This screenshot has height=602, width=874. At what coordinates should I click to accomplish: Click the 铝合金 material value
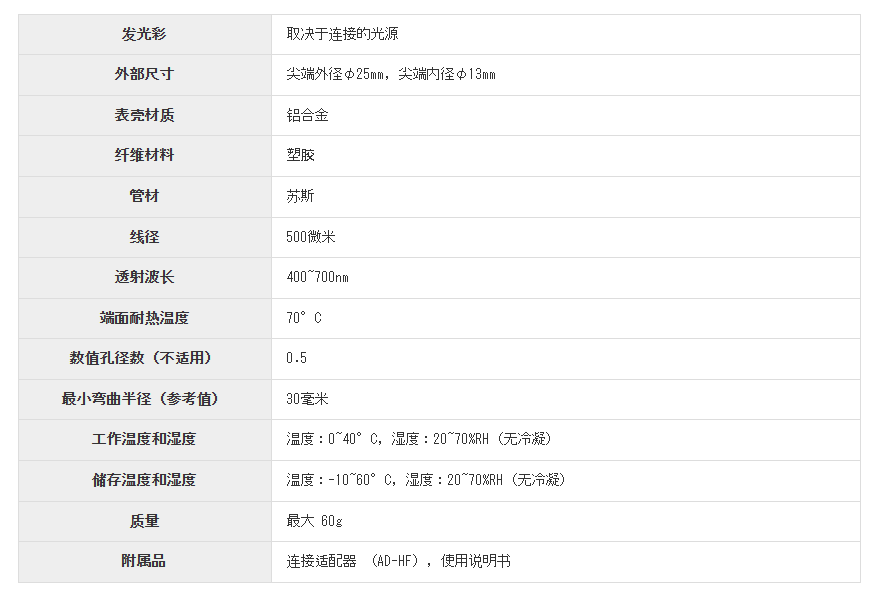pos(307,115)
